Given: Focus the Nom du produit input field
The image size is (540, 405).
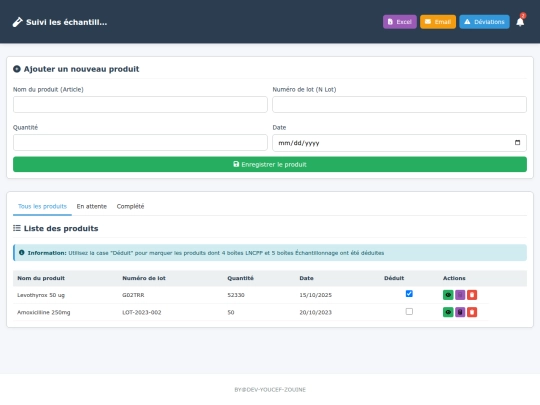Looking at the screenshot, I should point(140,104).
